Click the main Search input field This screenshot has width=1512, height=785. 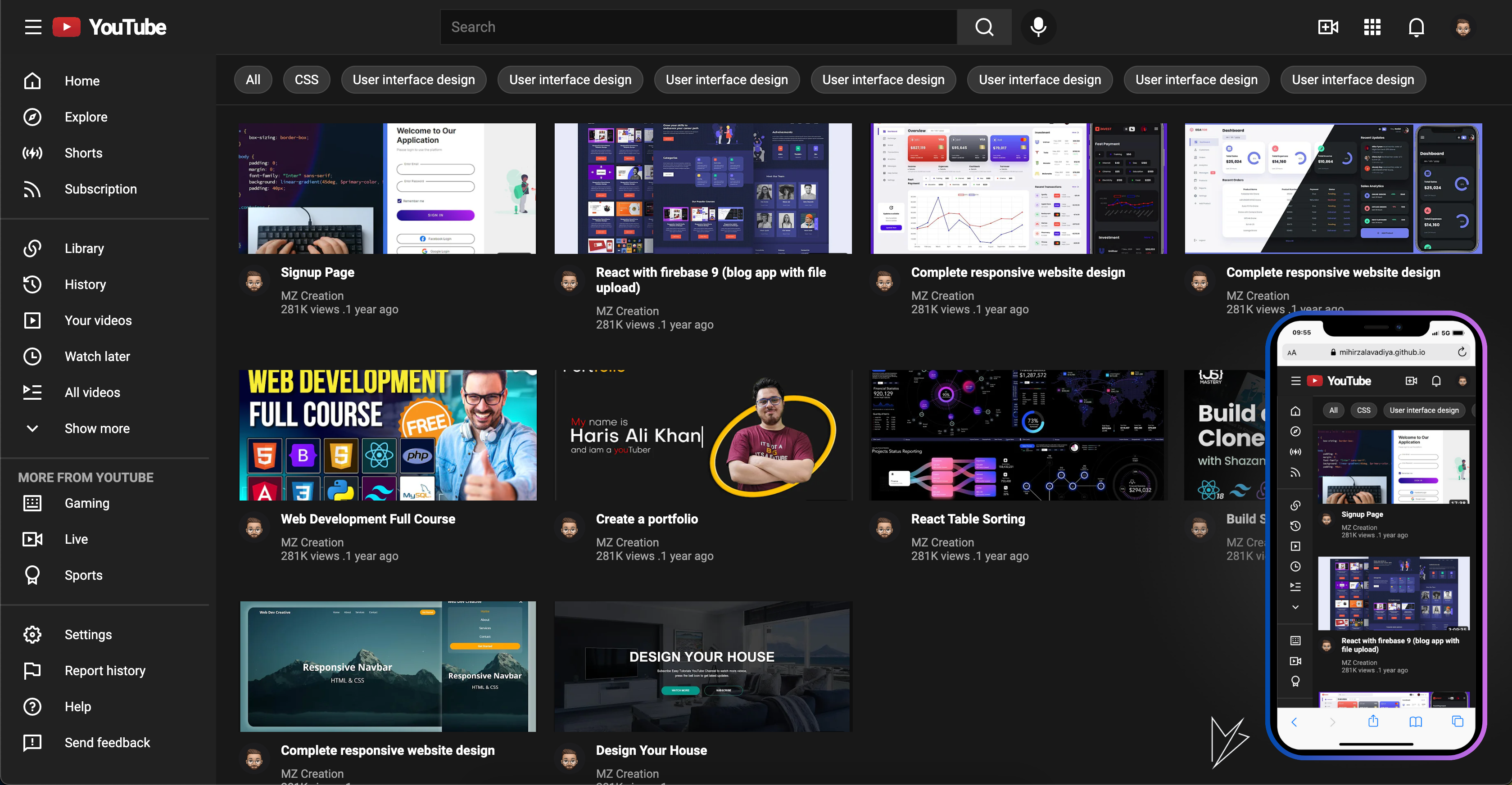pos(698,27)
